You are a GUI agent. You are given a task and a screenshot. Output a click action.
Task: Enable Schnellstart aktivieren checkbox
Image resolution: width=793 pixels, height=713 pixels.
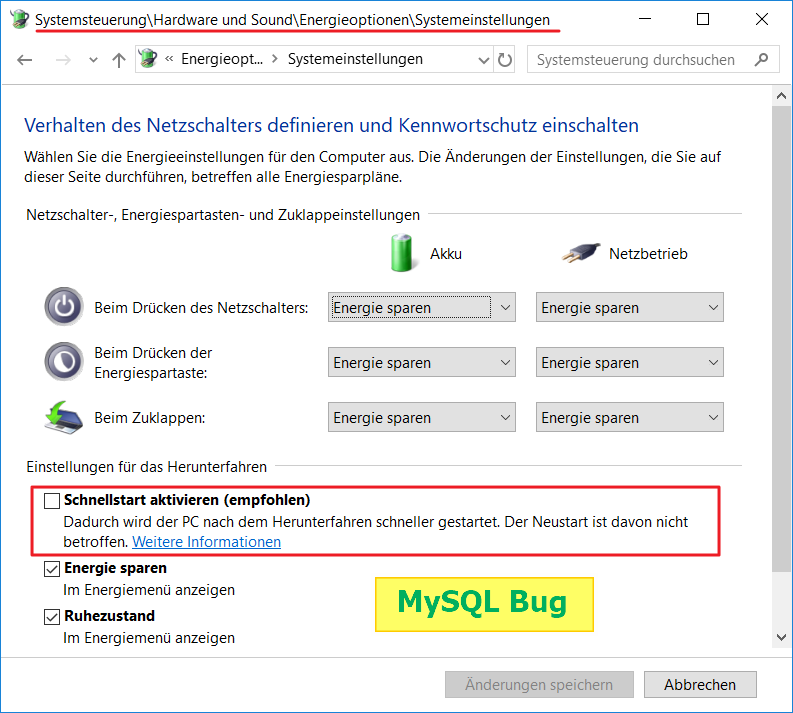53,500
